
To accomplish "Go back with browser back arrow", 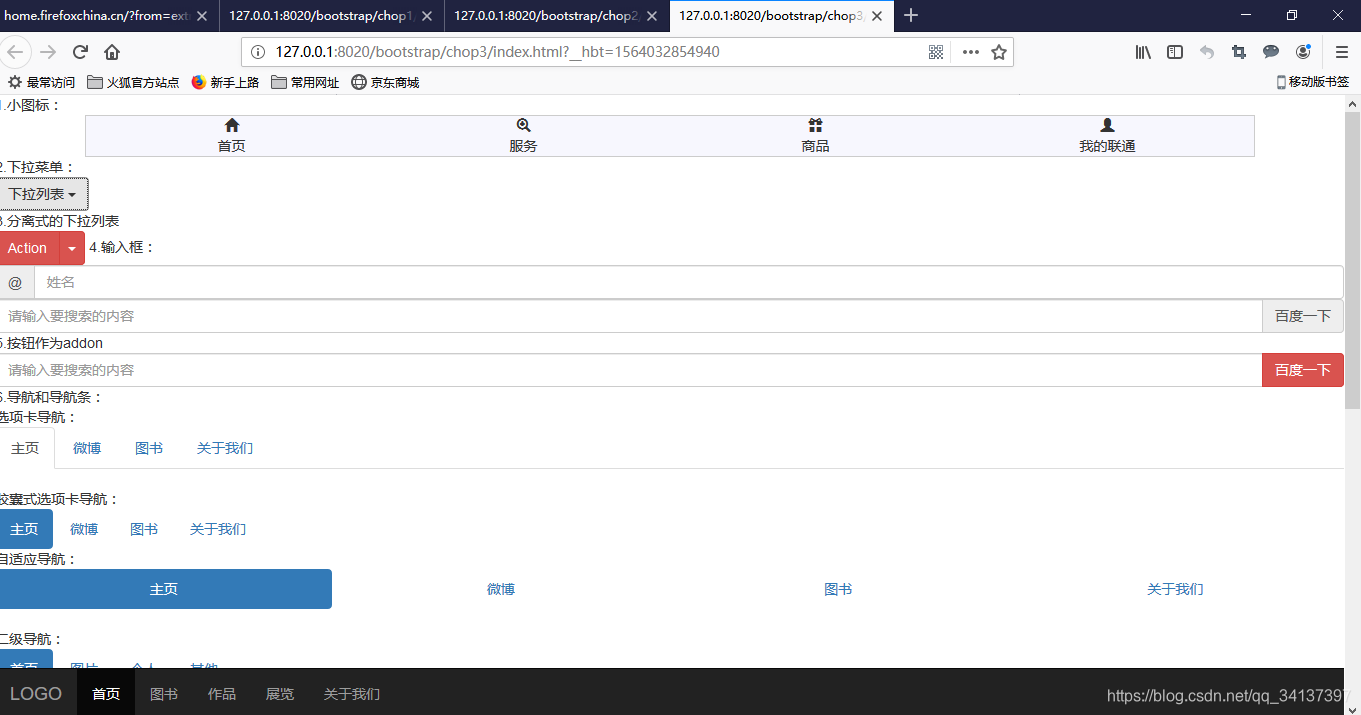I will point(17,52).
